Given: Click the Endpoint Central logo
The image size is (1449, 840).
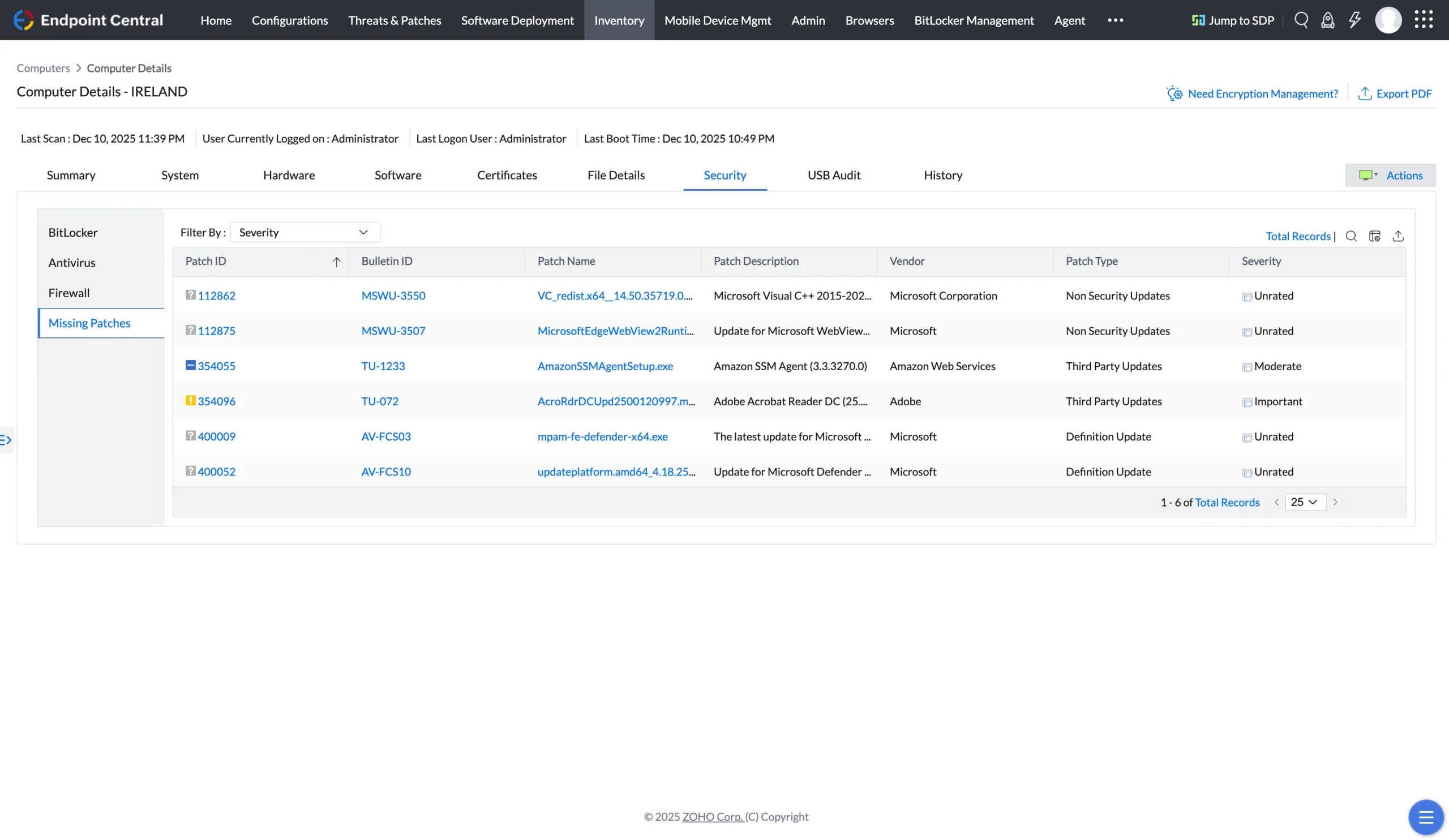Looking at the screenshot, I should coord(88,20).
